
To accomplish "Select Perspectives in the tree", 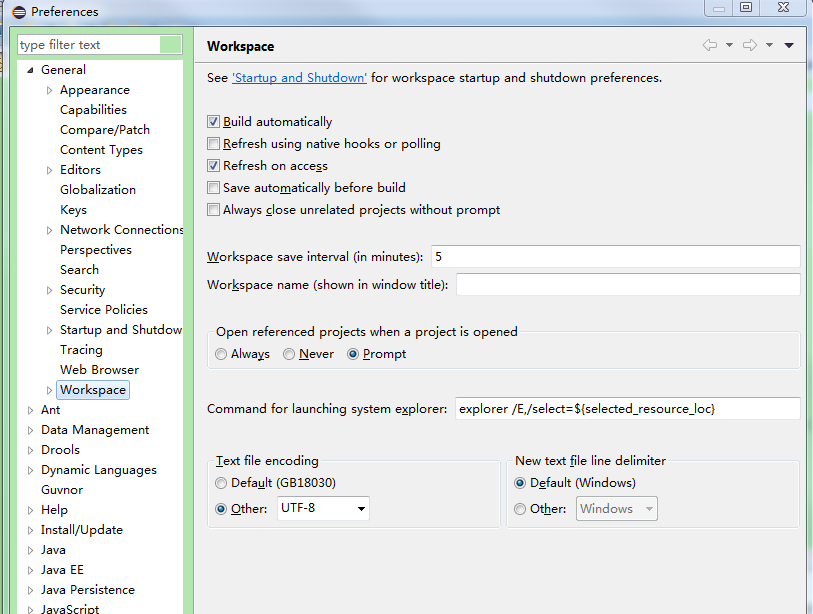I will point(96,250).
